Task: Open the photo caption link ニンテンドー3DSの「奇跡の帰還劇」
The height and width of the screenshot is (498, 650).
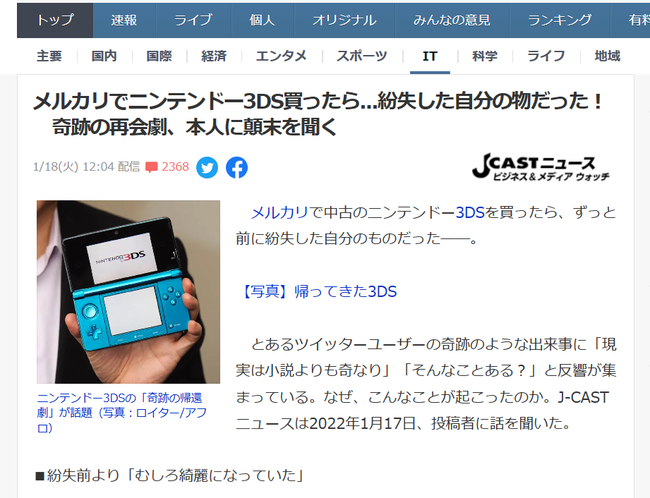Action: point(121,413)
